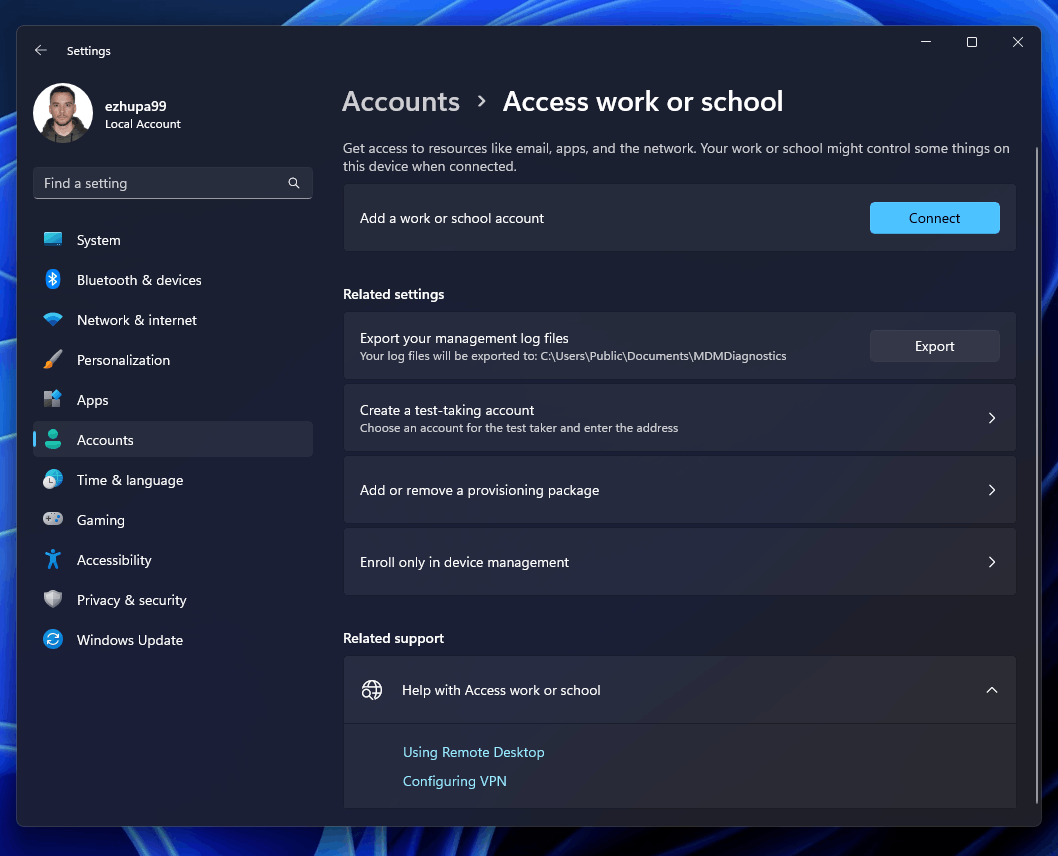Expand Create a test-taking account chevron
This screenshot has width=1058, height=856.
[992, 418]
